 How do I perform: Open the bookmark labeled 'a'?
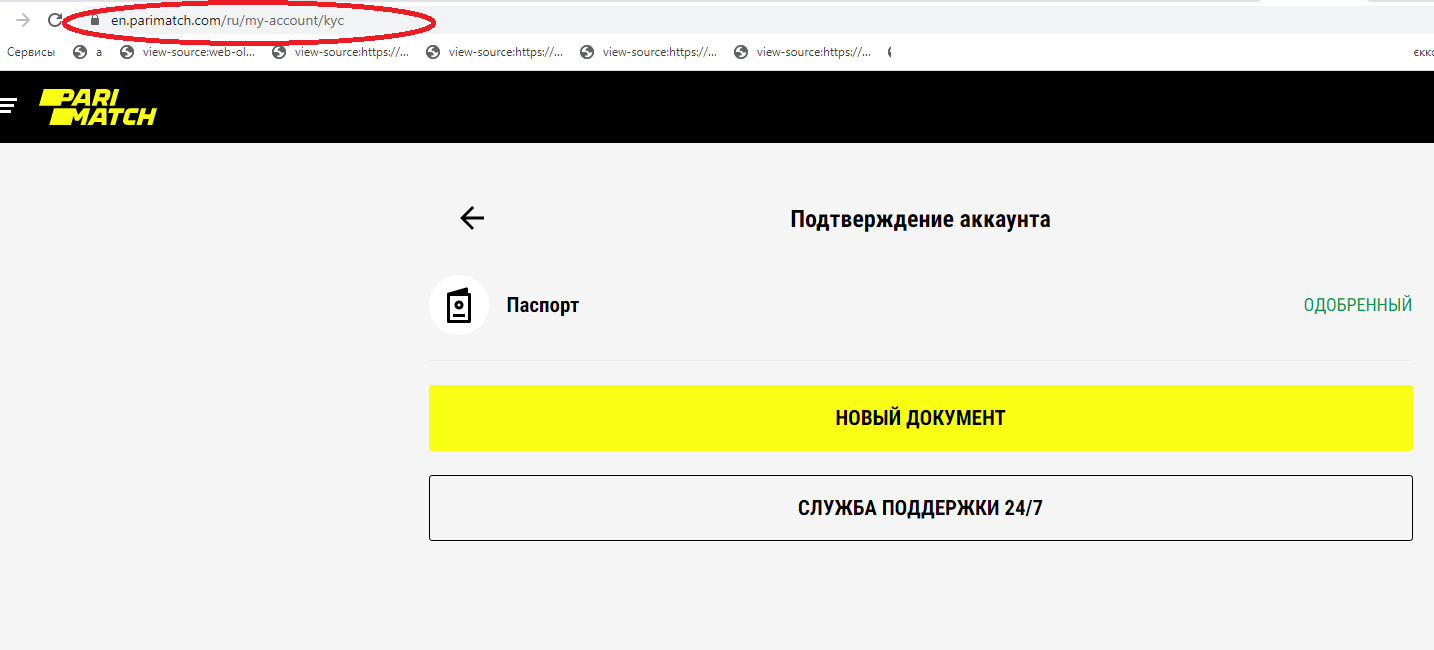pyautogui.click(x=88, y=52)
